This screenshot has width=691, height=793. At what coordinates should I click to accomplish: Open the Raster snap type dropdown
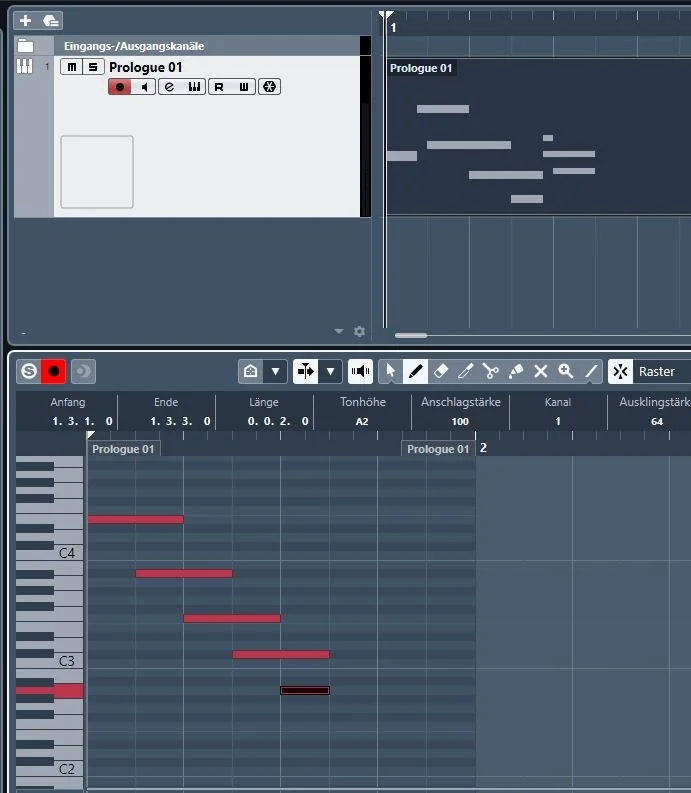click(662, 371)
